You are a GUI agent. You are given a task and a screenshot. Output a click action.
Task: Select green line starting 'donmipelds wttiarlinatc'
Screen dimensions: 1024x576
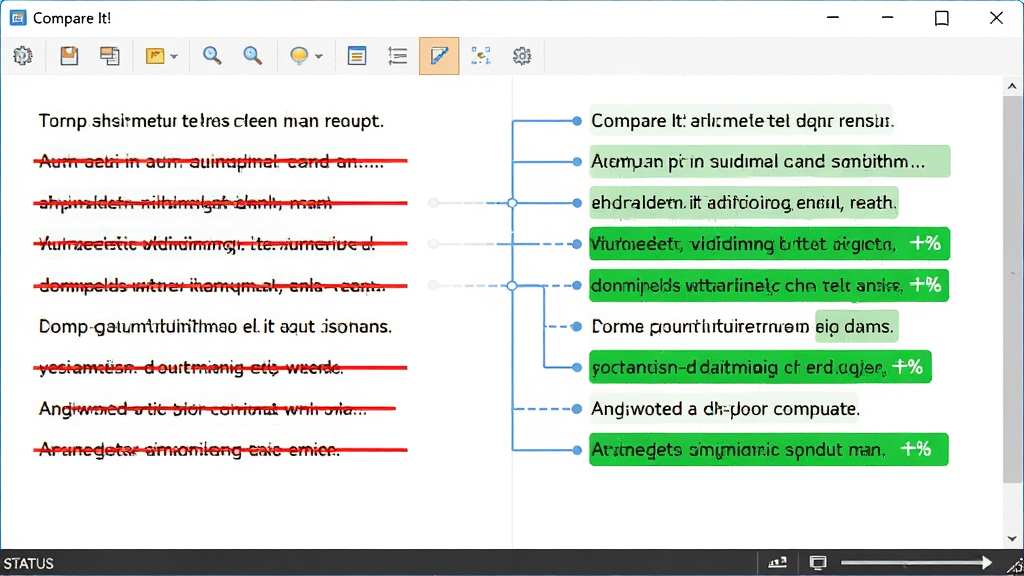pyautogui.click(x=769, y=285)
